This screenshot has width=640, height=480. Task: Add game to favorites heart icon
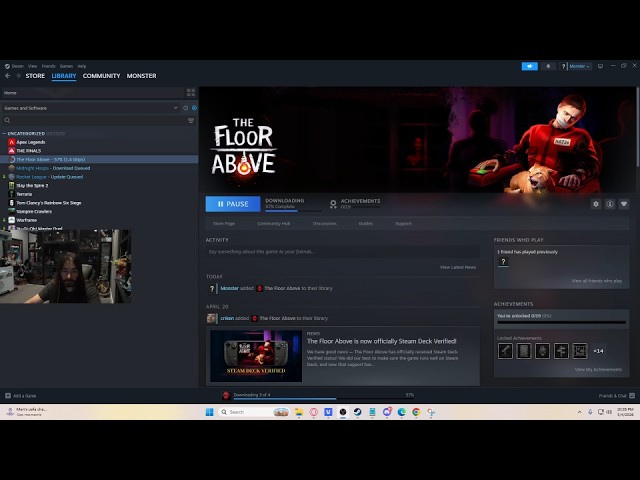pyautogui.click(x=624, y=204)
